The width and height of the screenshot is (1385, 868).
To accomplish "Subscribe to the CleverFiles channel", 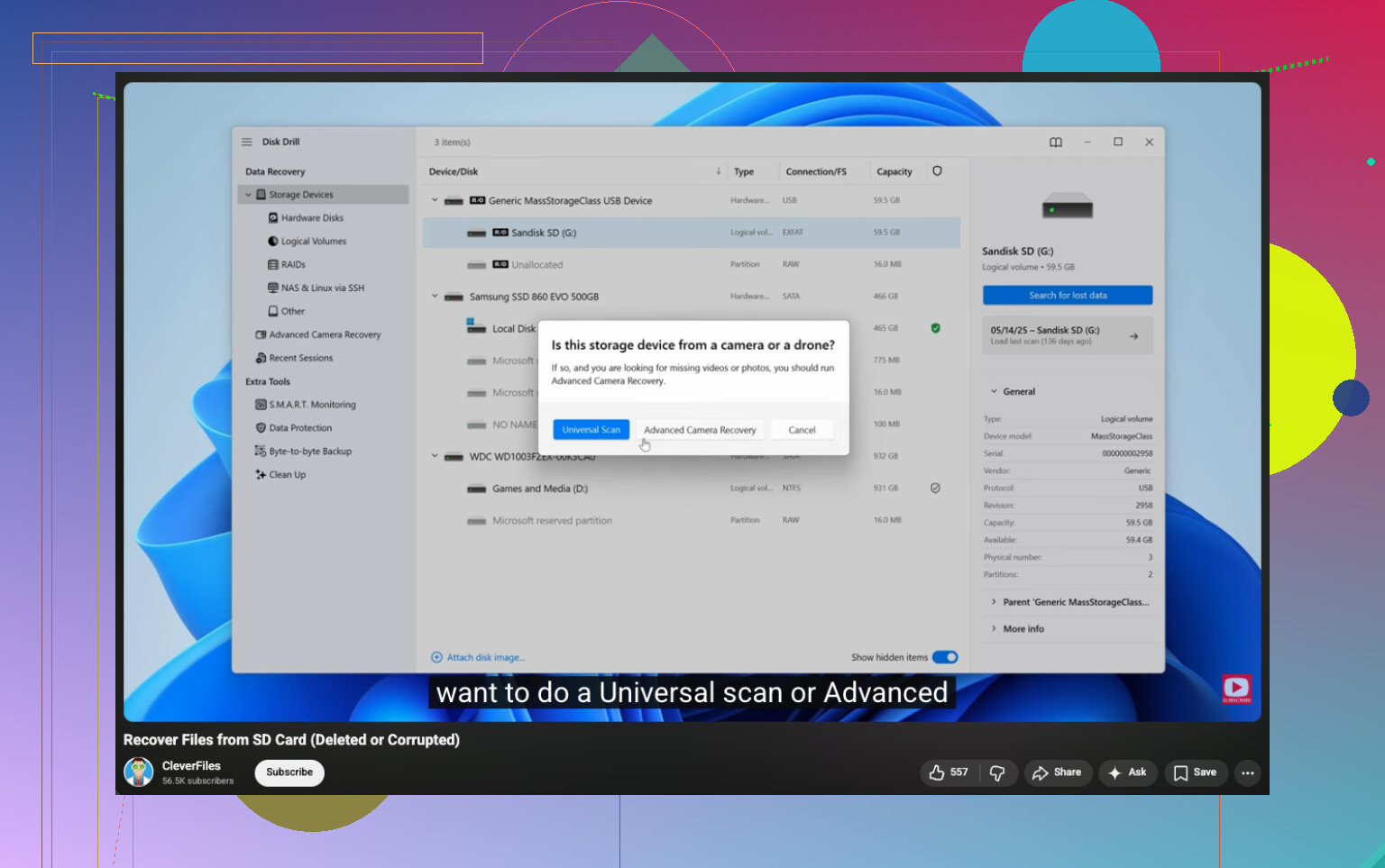I will 289,772.
